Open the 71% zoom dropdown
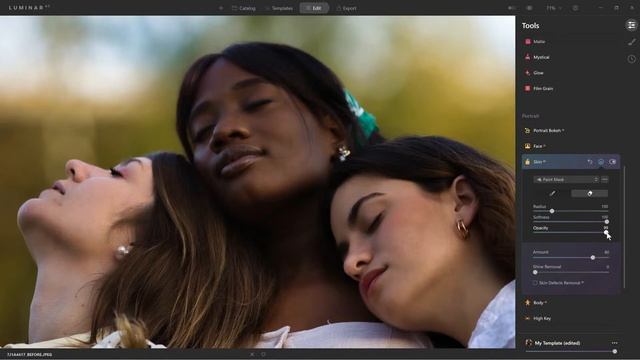The image size is (640, 360). pyautogui.click(x=554, y=8)
